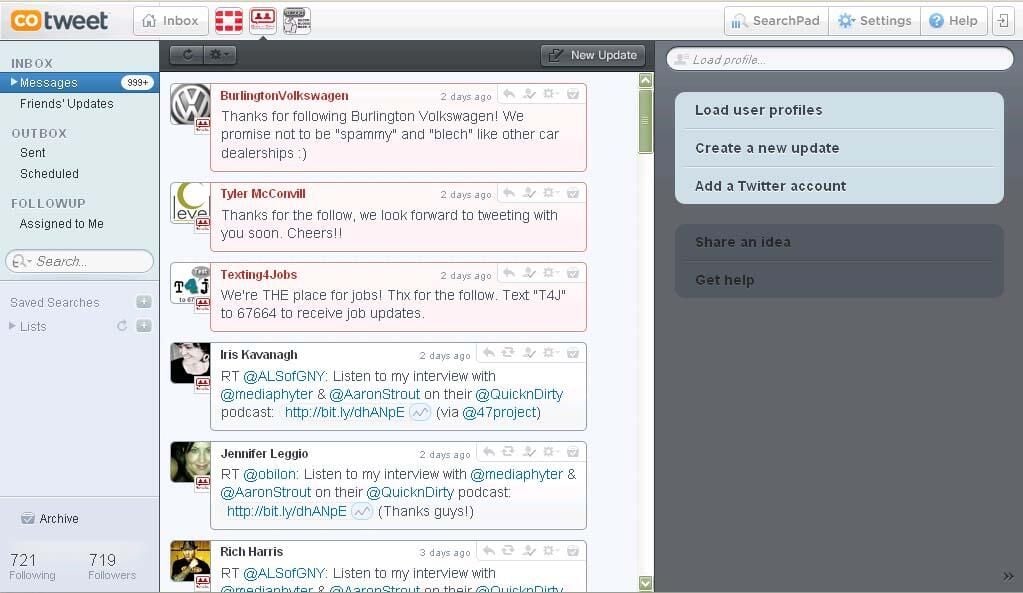Click Create a new update
1023x593 pixels.
(839, 148)
